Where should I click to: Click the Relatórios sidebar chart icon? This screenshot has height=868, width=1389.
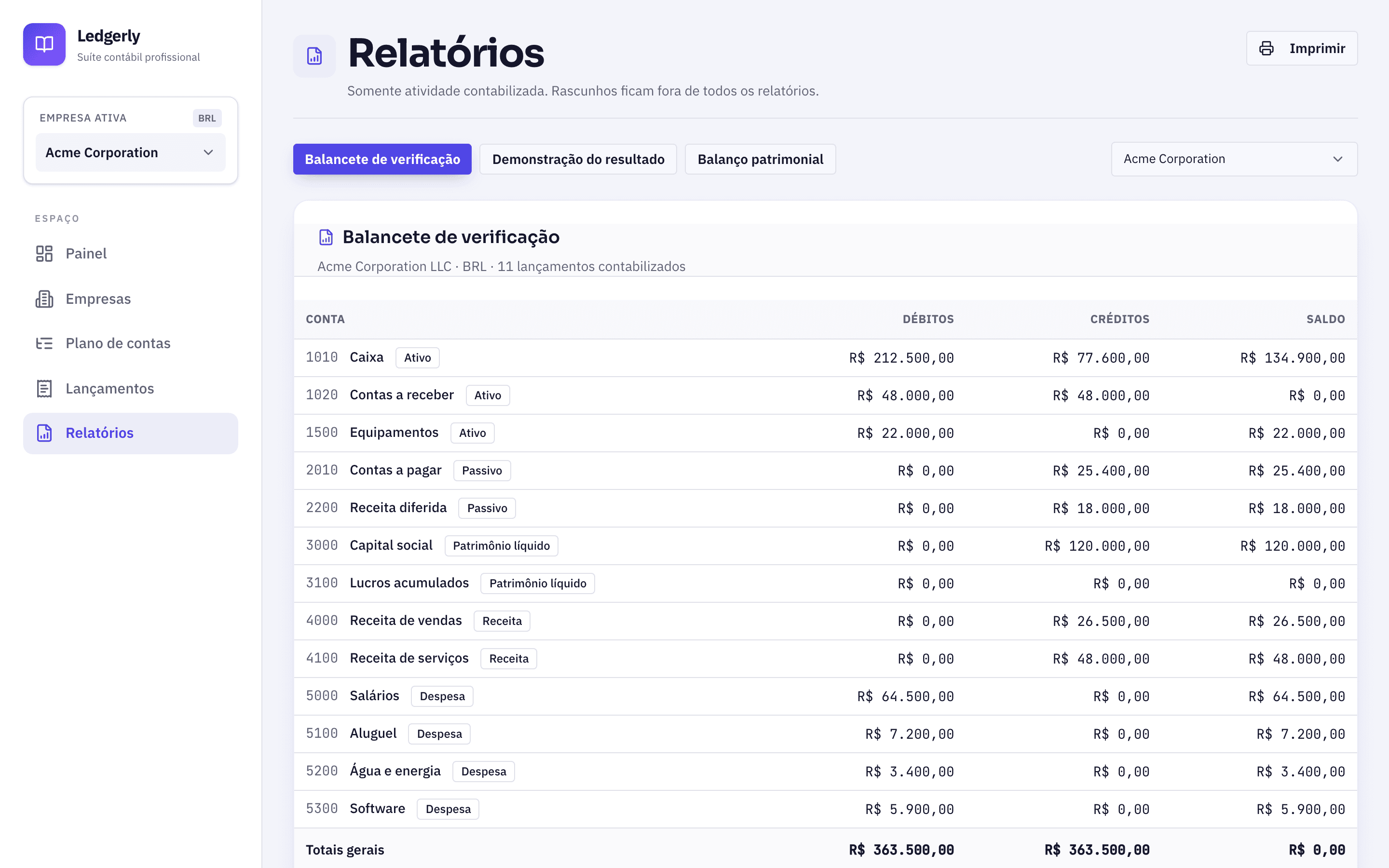tap(44, 433)
